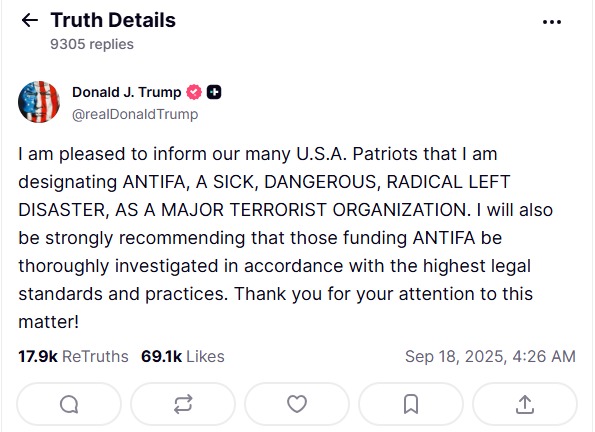Click the red verified checkmark badge
Viewport: 595px width, 432px height.
[194, 92]
